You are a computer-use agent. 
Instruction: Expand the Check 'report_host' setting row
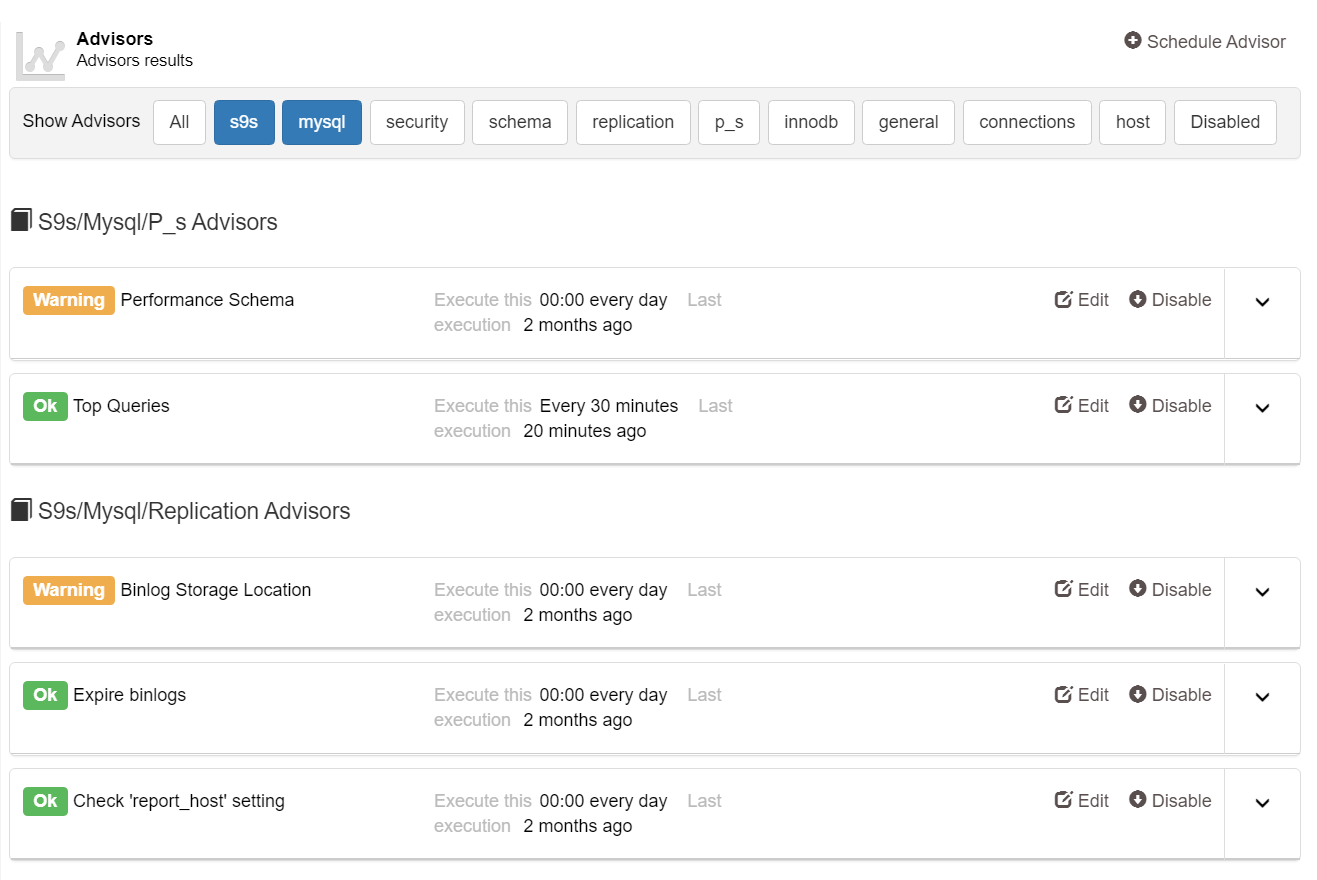click(1262, 802)
